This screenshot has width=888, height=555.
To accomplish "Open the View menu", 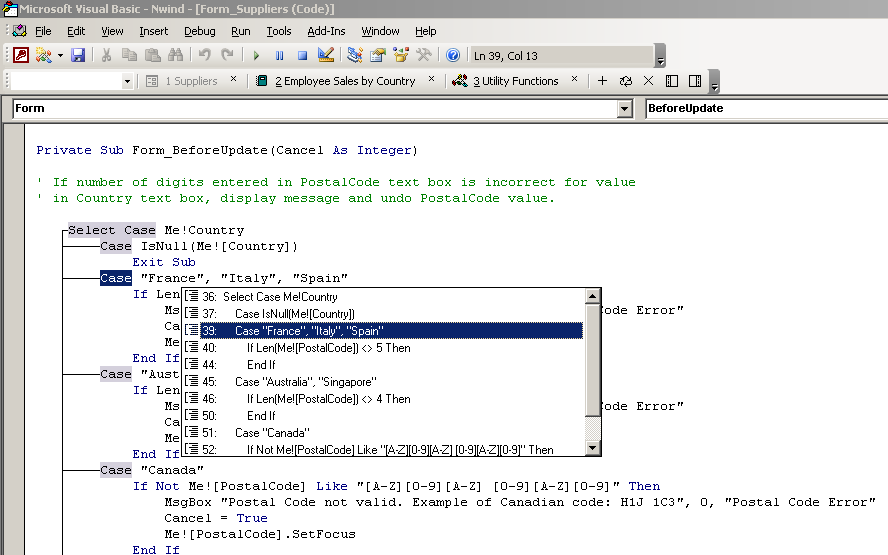I will coord(112,31).
